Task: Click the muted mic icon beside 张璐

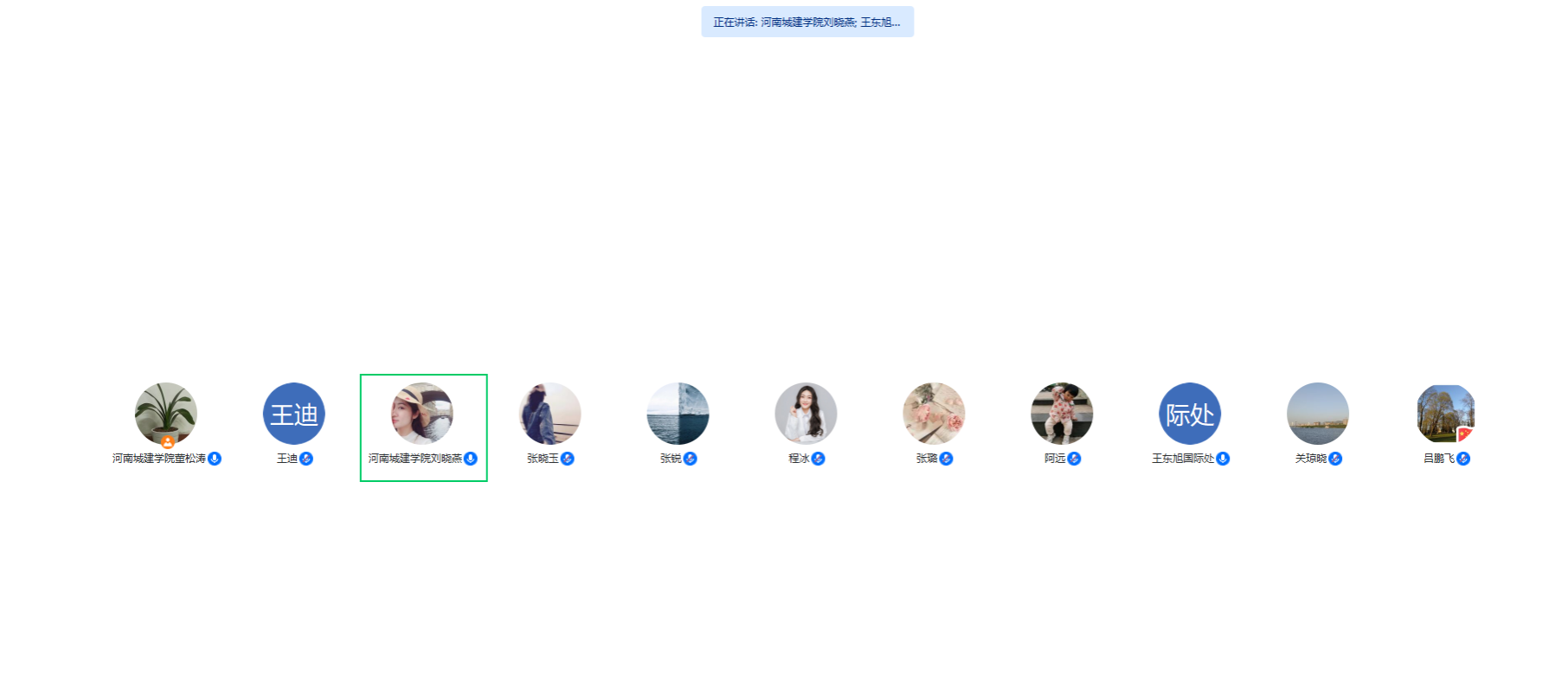Action: 947,459
